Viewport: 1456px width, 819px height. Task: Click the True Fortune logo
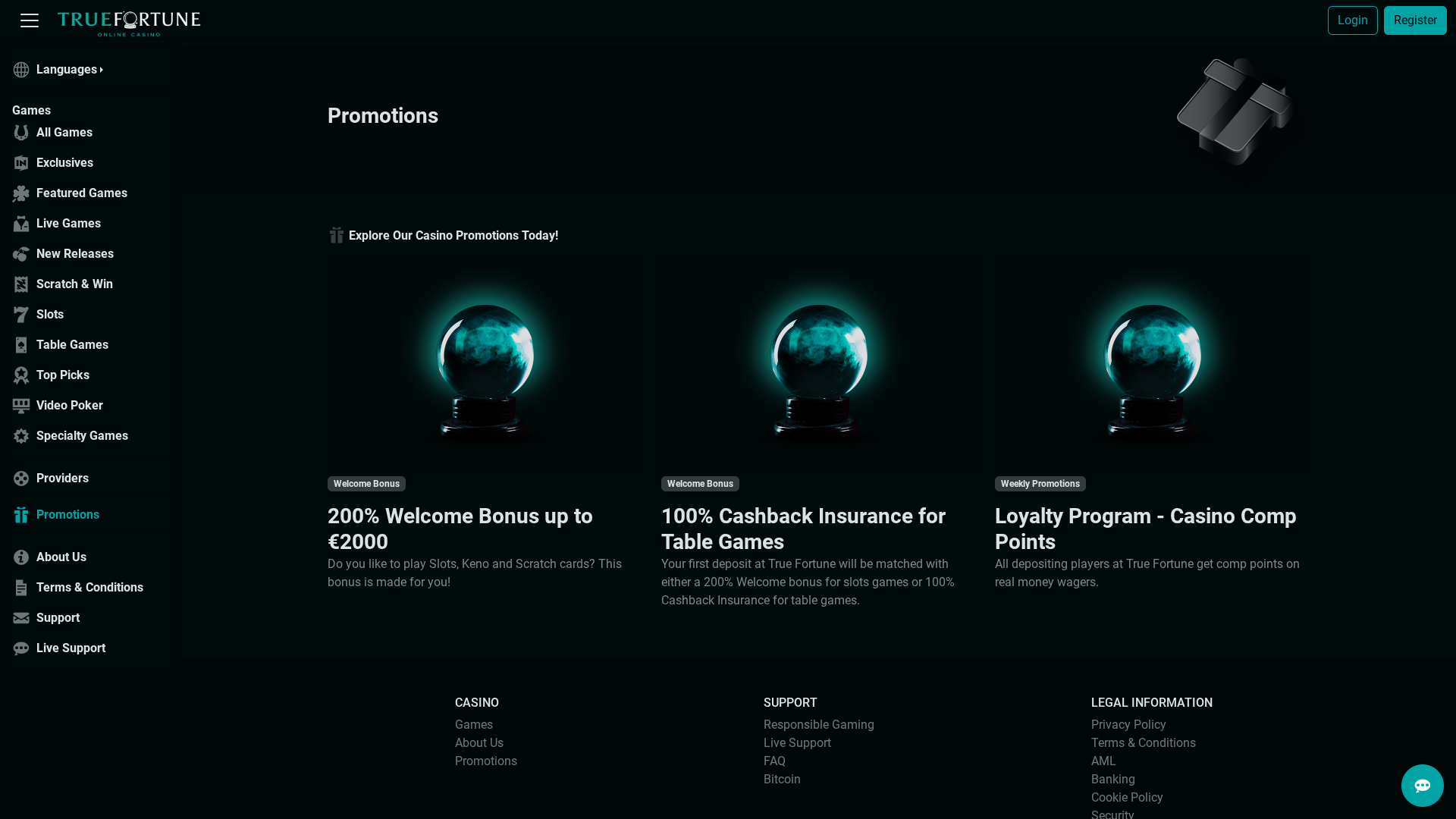[x=129, y=23]
